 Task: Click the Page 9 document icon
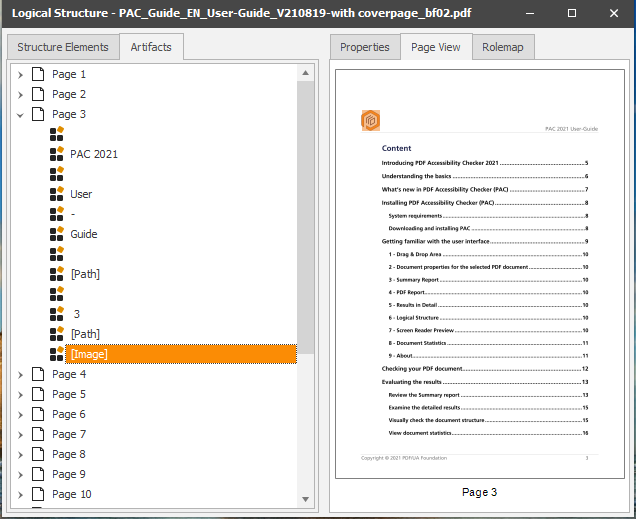tap(38, 474)
